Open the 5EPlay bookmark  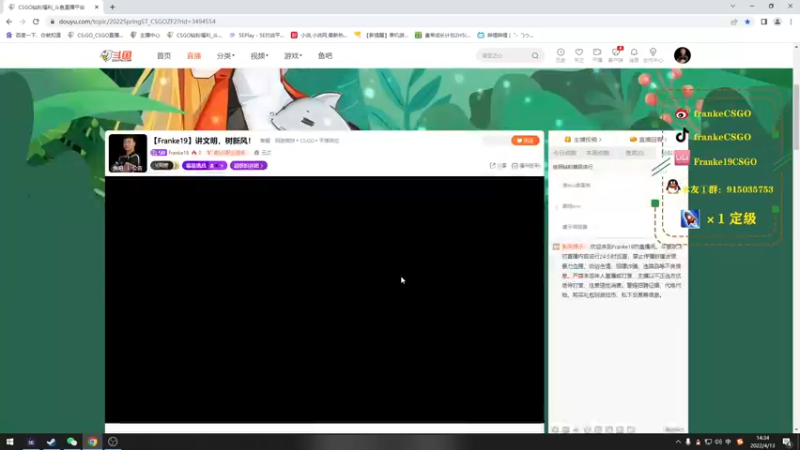(257, 35)
